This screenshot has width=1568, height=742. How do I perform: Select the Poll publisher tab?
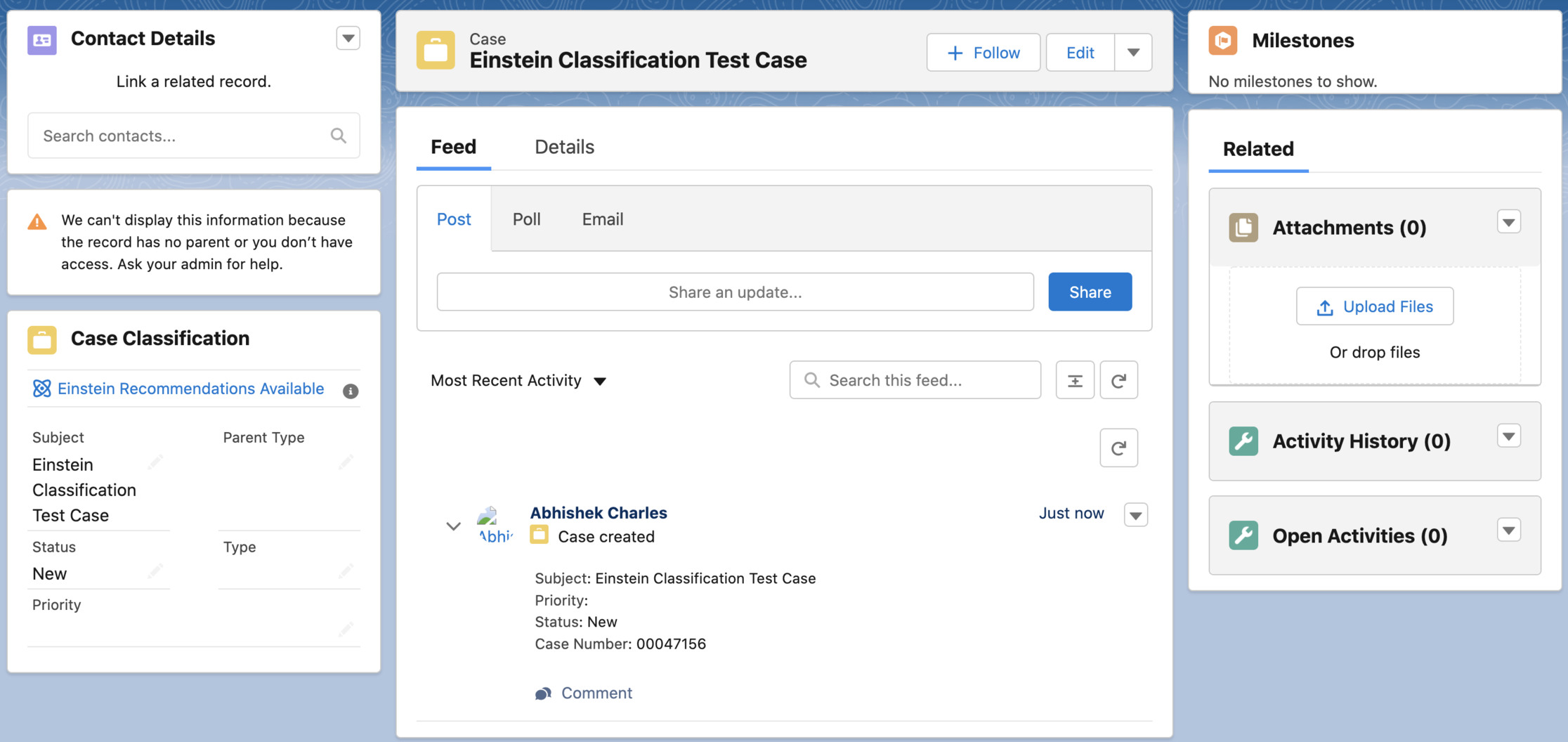click(526, 219)
